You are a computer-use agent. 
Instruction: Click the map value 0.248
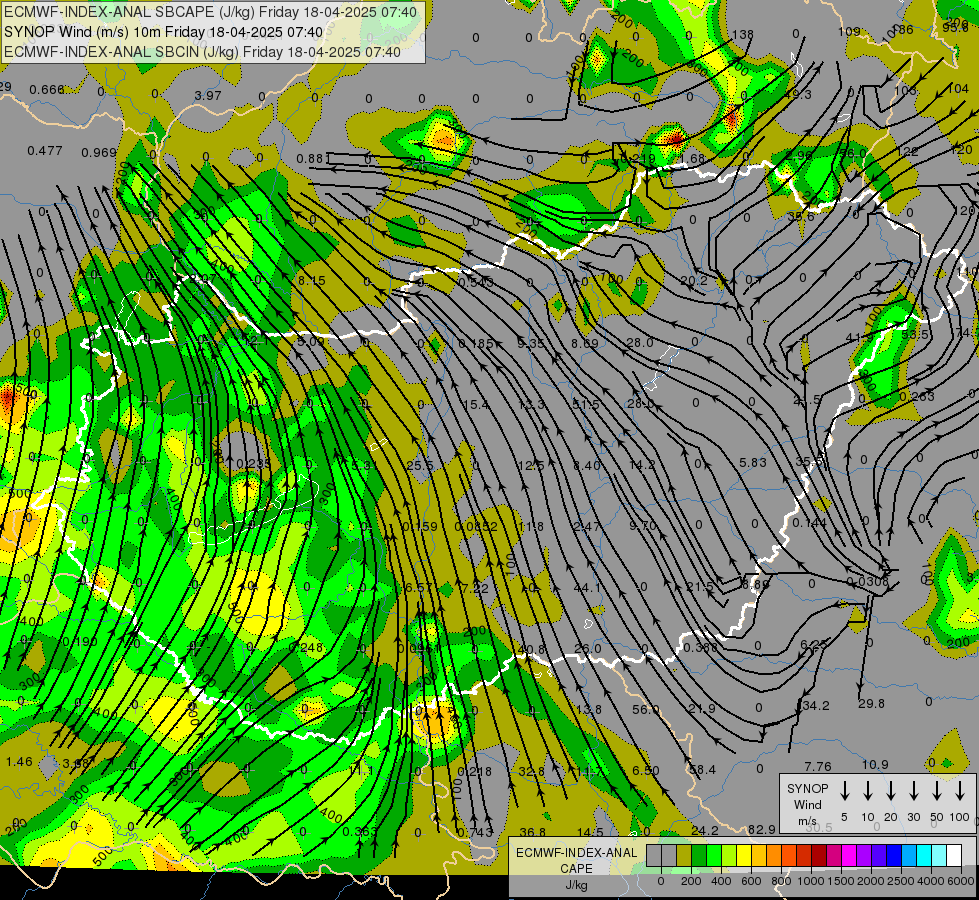(x=306, y=647)
